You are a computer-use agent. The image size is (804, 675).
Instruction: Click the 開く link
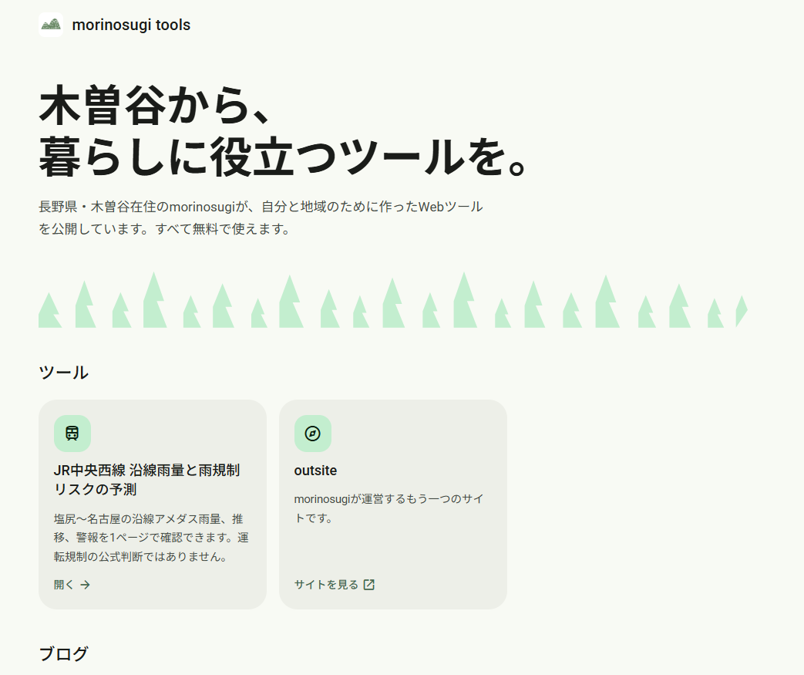[72, 585]
